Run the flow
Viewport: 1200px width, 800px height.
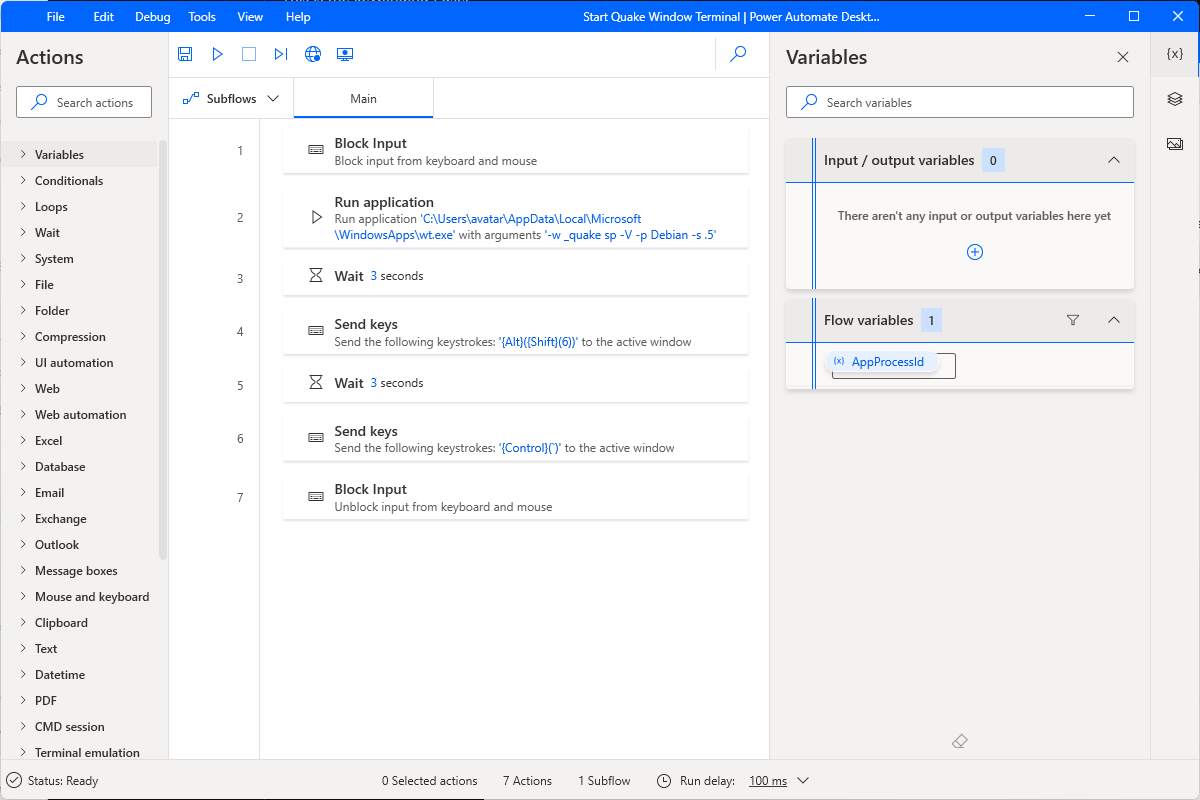click(217, 54)
